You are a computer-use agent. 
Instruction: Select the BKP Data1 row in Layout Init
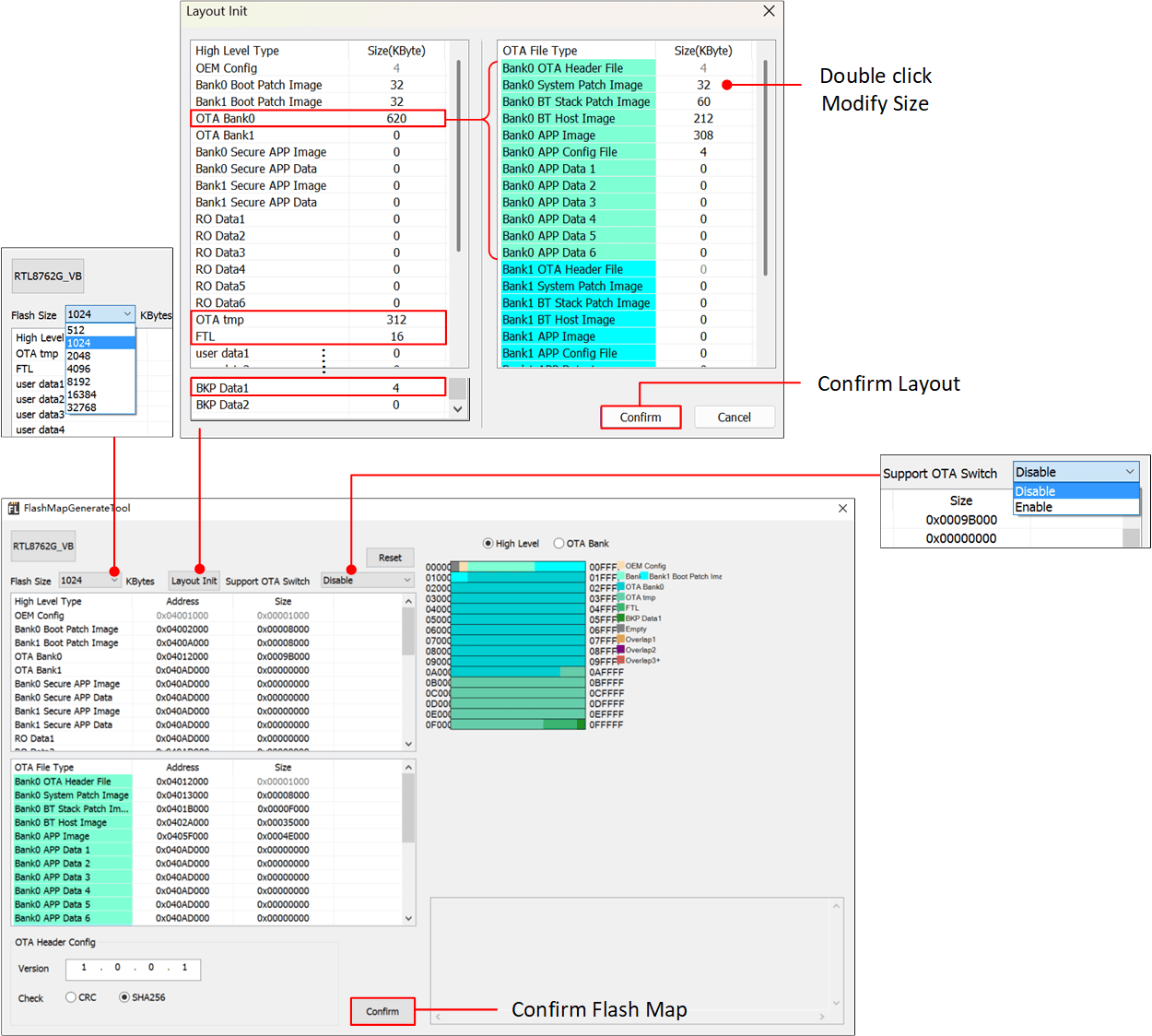coord(318,388)
